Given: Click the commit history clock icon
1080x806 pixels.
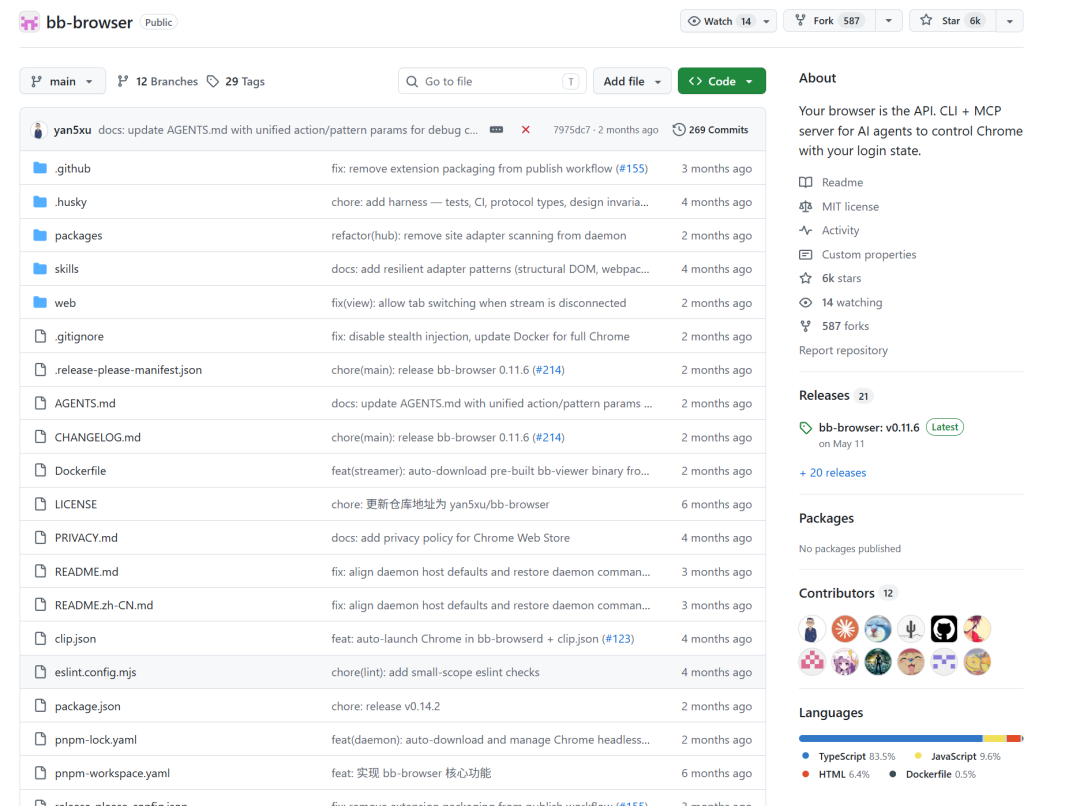Looking at the screenshot, I should (x=678, y=130).
